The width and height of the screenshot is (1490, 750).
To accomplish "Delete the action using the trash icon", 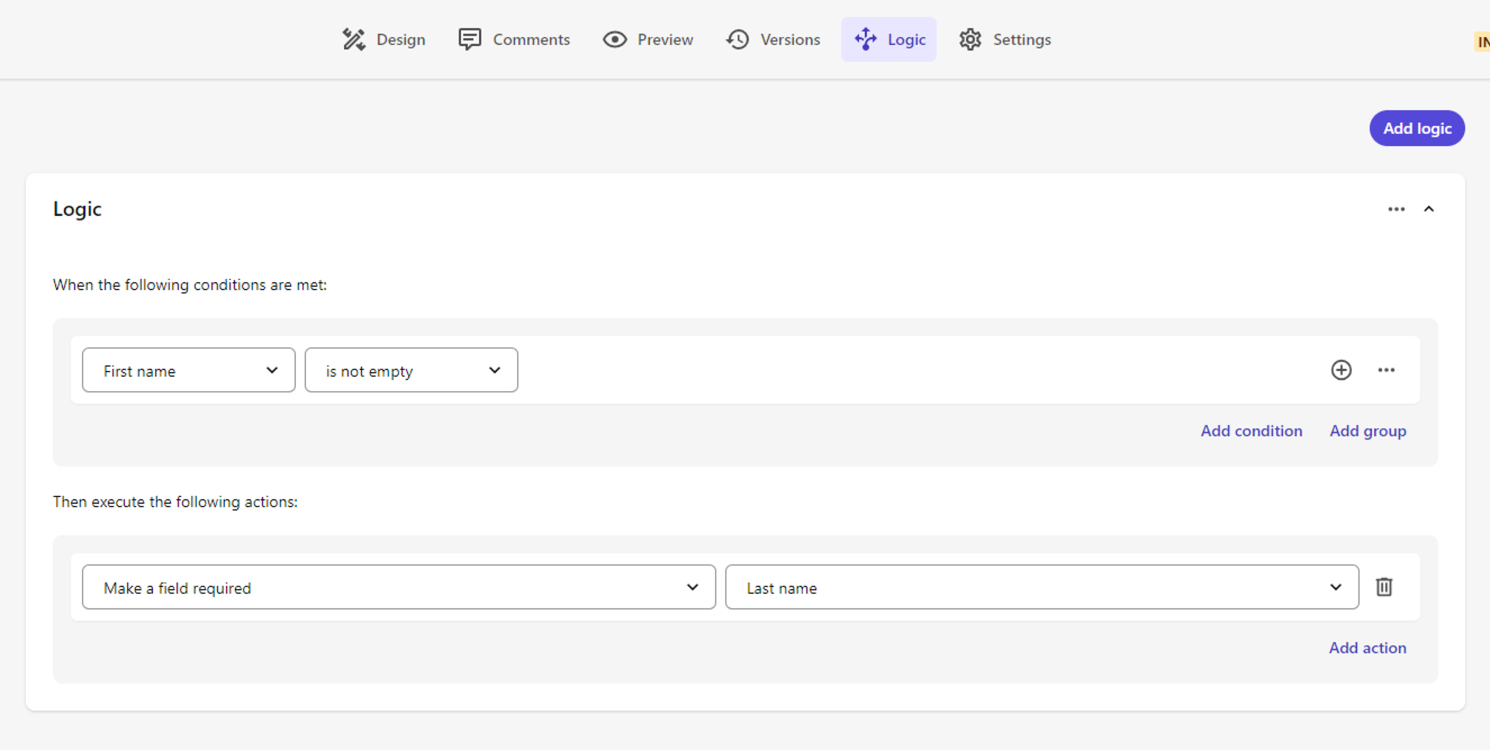I will [1384, 587].
